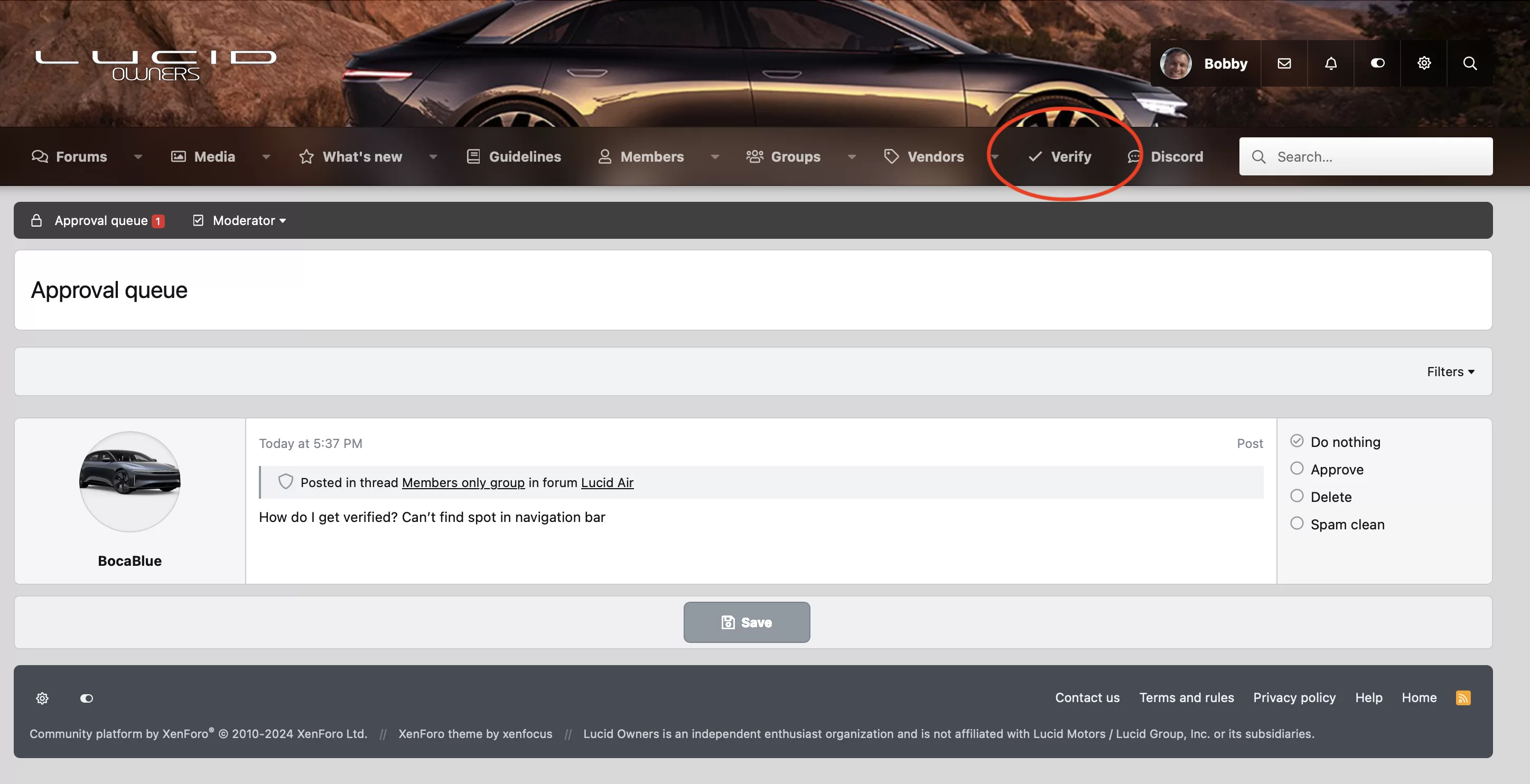1530x784 pixels.
Task: Open the footer Home link
Action: 1419,697
